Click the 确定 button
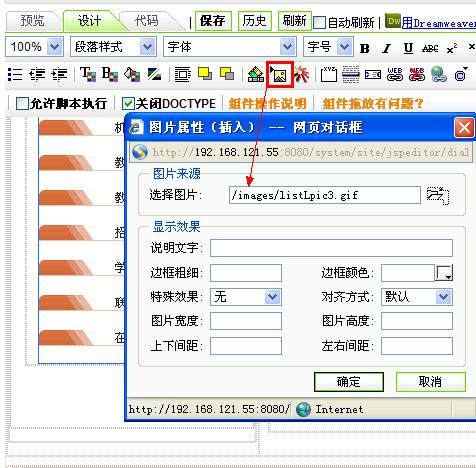476x468 pixels. (x=349, y=382)
